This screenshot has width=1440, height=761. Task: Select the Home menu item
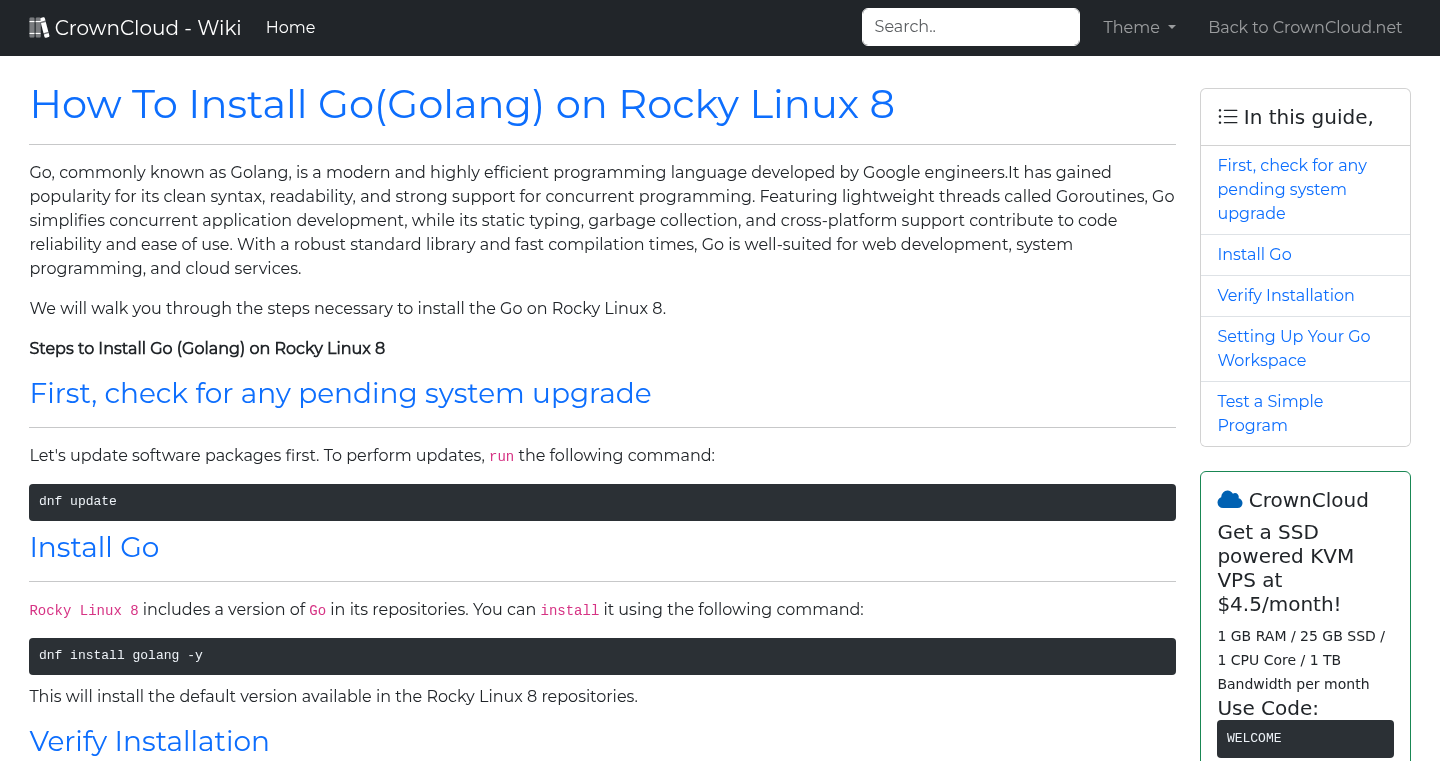290,27
